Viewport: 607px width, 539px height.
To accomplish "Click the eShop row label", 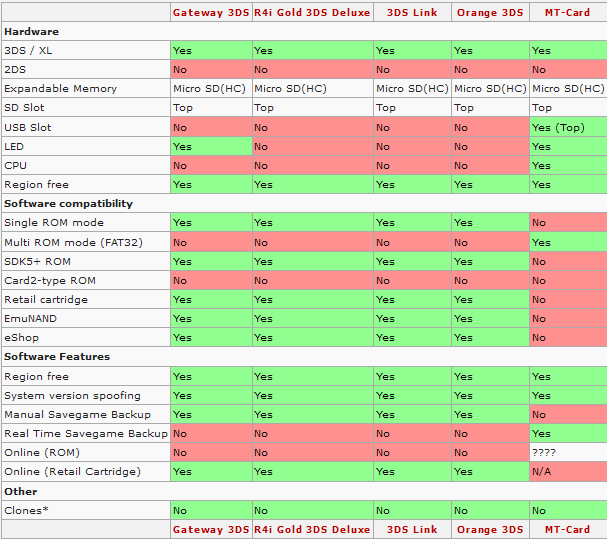I will [22, 338].
